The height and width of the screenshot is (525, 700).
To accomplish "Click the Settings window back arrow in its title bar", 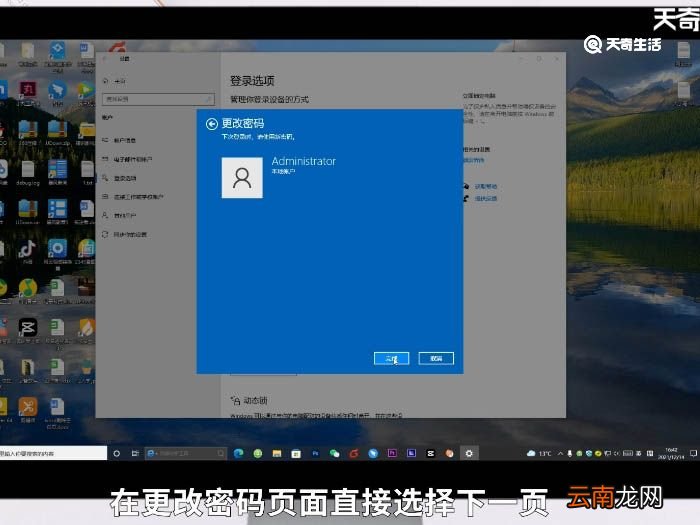I will coord(105,58).
